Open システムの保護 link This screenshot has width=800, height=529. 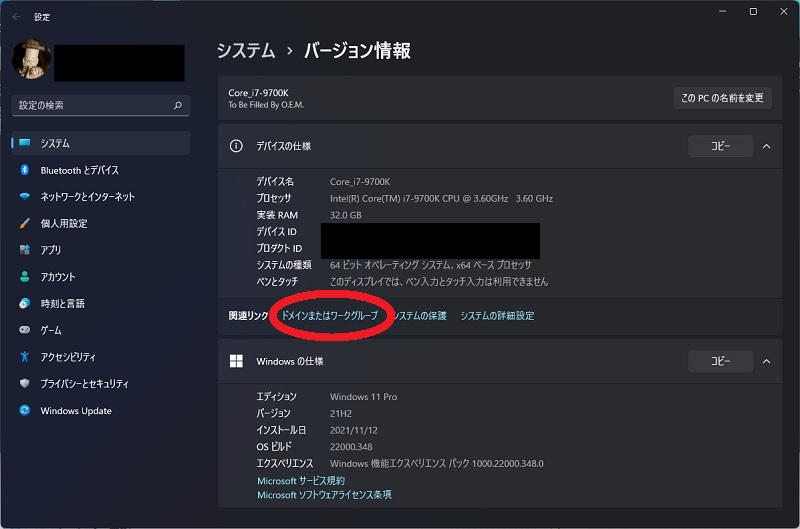click(x=420, y=315)
